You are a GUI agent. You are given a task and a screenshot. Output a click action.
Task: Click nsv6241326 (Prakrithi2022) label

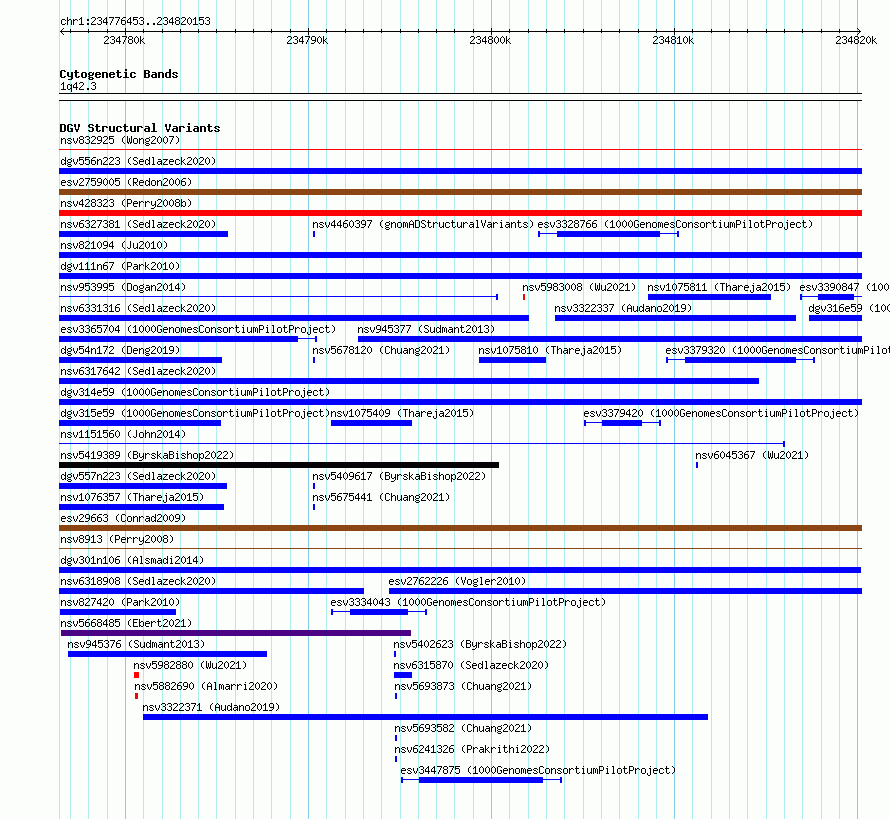pyautogui.click(x=472, y=749)
